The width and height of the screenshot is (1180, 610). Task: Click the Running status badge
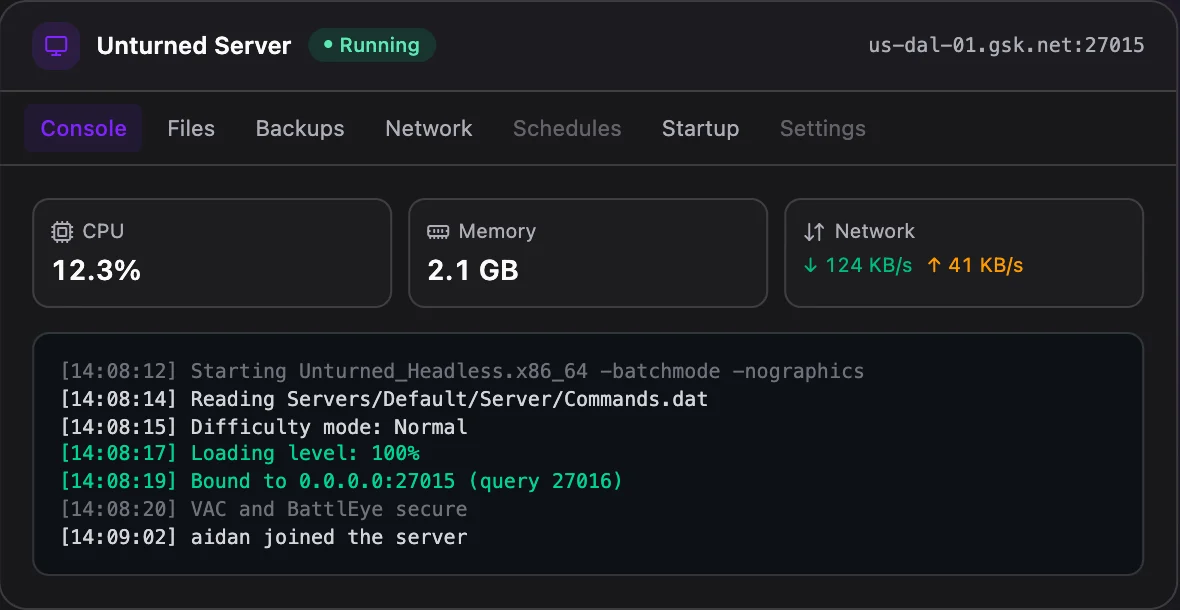pos(373,45)
